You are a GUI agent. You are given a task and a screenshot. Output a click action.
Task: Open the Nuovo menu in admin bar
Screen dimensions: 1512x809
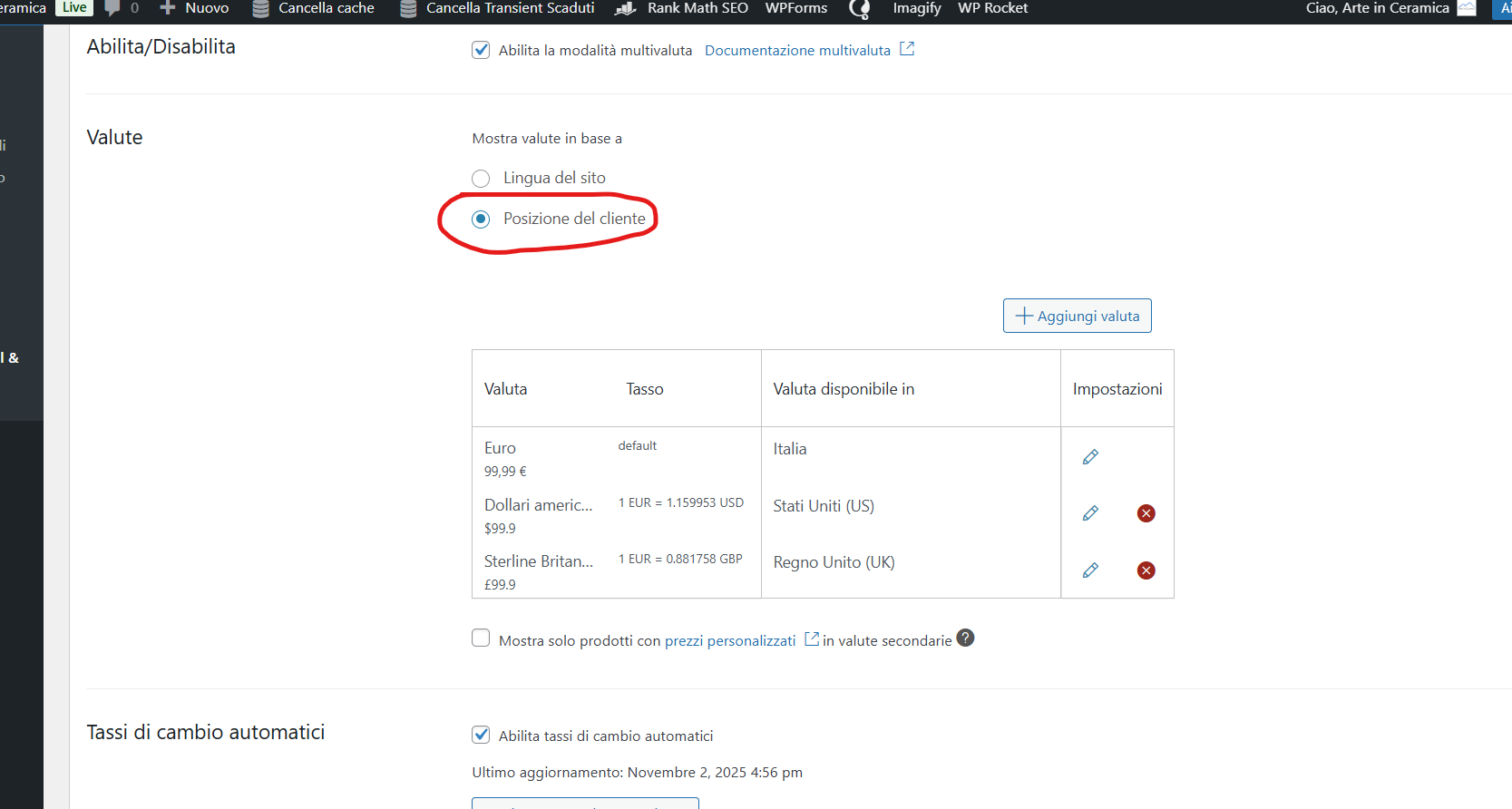[207, 8]
